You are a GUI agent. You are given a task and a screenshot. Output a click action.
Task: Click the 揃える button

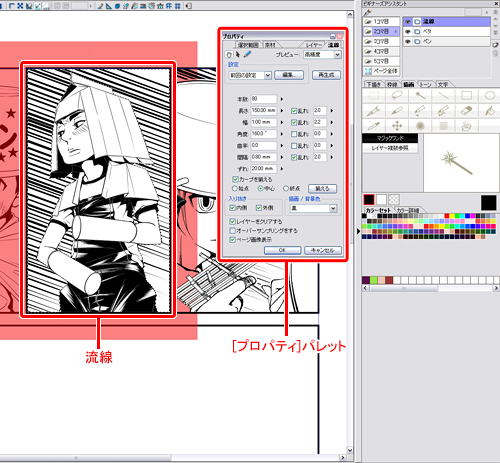(x=322, y=189)
